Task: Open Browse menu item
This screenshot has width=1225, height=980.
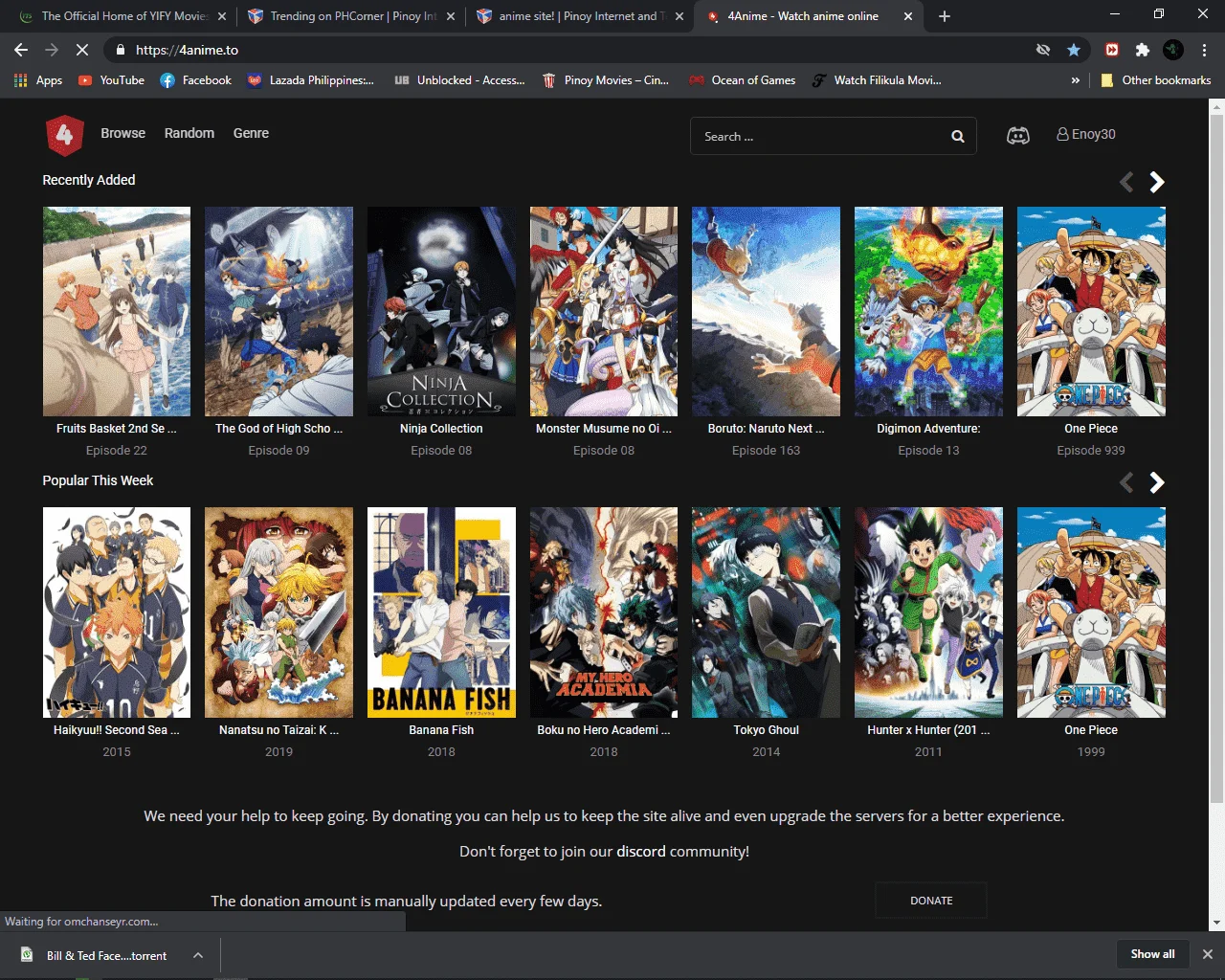Action: [123, 133]
